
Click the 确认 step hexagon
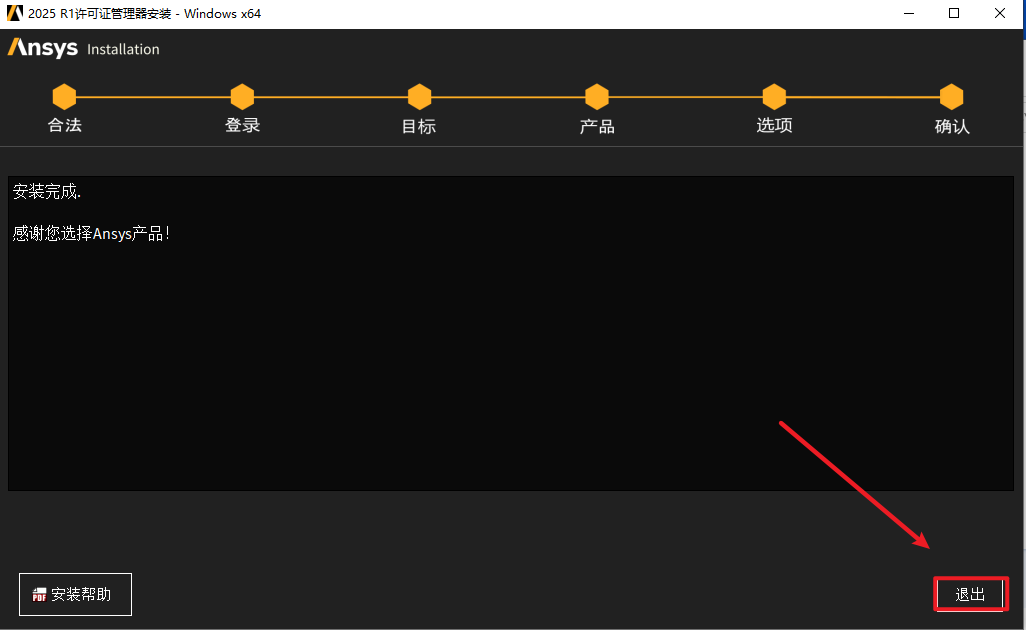951,97
